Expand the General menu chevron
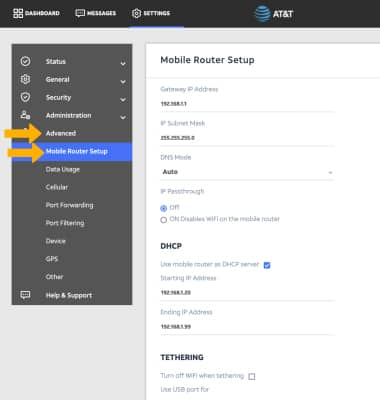The image size is (380, 400). tap(123, 81)
